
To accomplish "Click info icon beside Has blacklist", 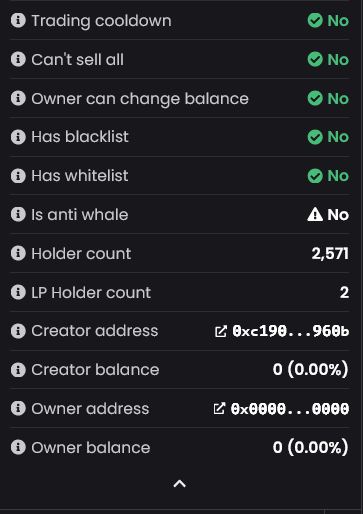I will (18, 137).
